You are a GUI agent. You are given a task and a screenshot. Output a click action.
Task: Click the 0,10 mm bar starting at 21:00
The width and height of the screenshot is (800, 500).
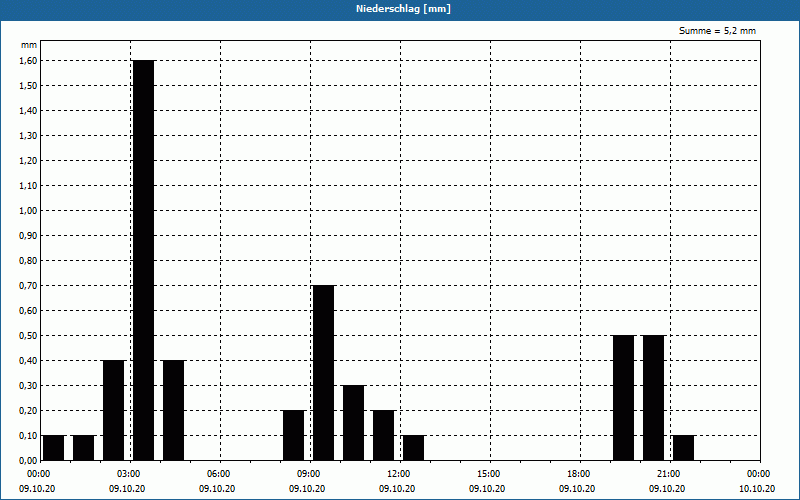pos(684,448)
